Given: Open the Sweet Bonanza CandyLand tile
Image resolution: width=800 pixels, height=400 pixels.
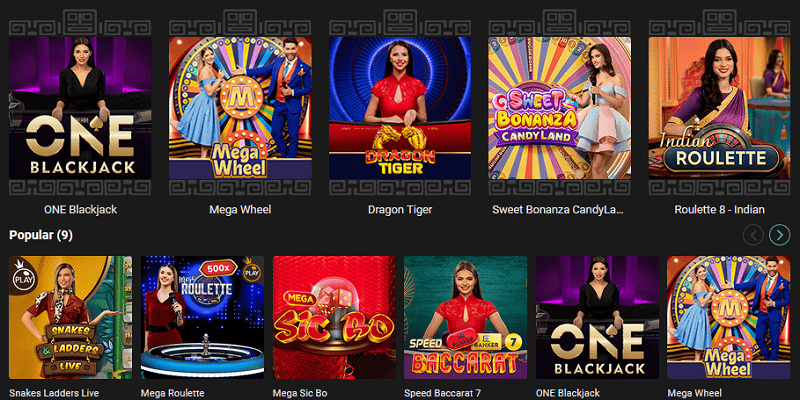Looking at the screenshot, I should pyautogui.click(x=560, y=108).
